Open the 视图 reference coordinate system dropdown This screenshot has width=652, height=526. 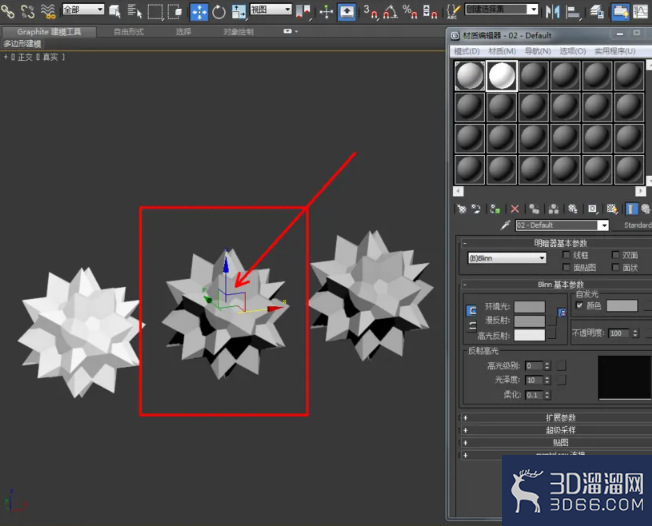[x=271, y=9]
